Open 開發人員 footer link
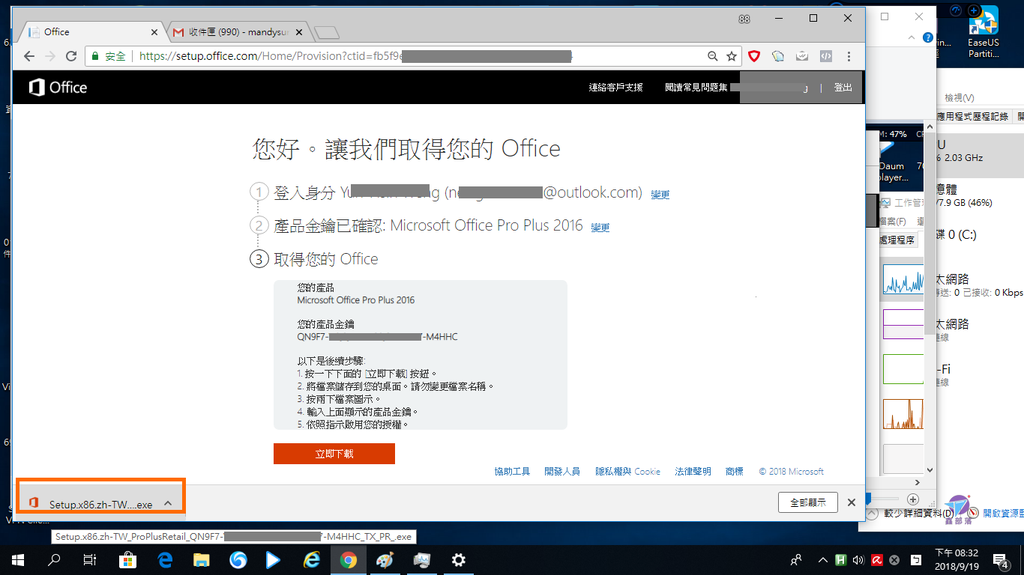Image resolution: width=1024 pixels, height=575 pixels. pyautogui.click(x=562, y=471)
